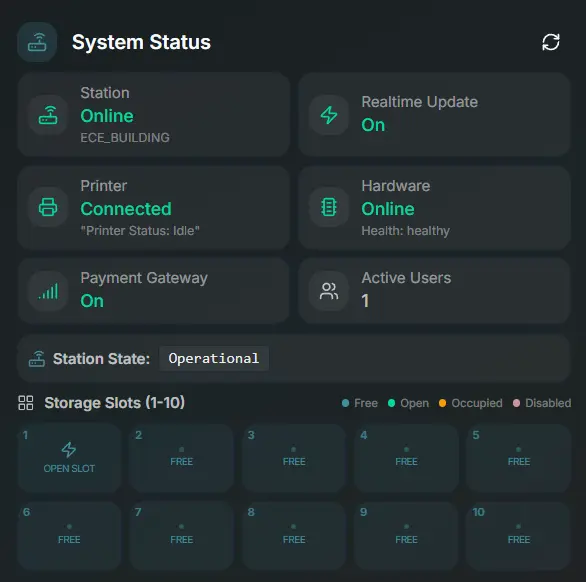Viewport: 586px width, 582px height.
Task: Select storage slot 2
Action: [182, 458]
